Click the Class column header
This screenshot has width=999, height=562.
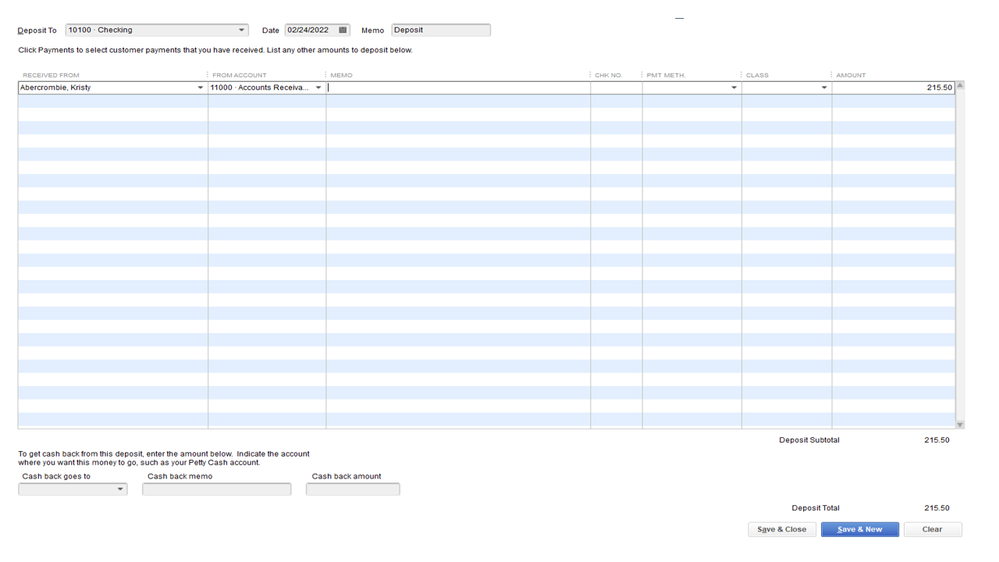758,75
